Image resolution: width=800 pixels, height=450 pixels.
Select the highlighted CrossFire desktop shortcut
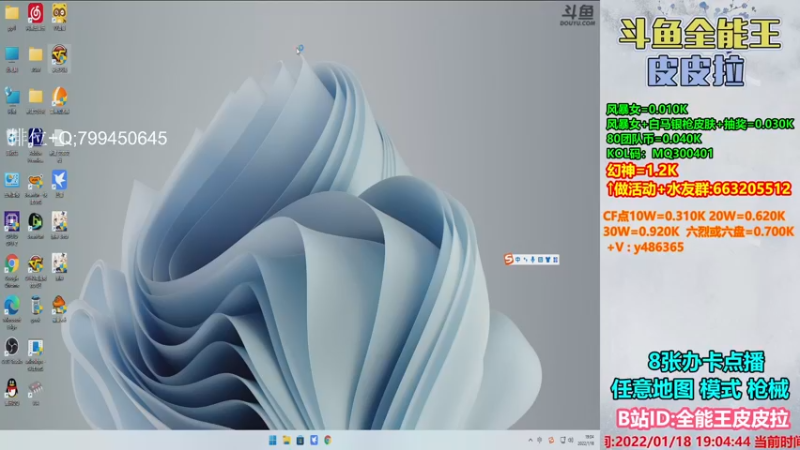pos(59,58)
